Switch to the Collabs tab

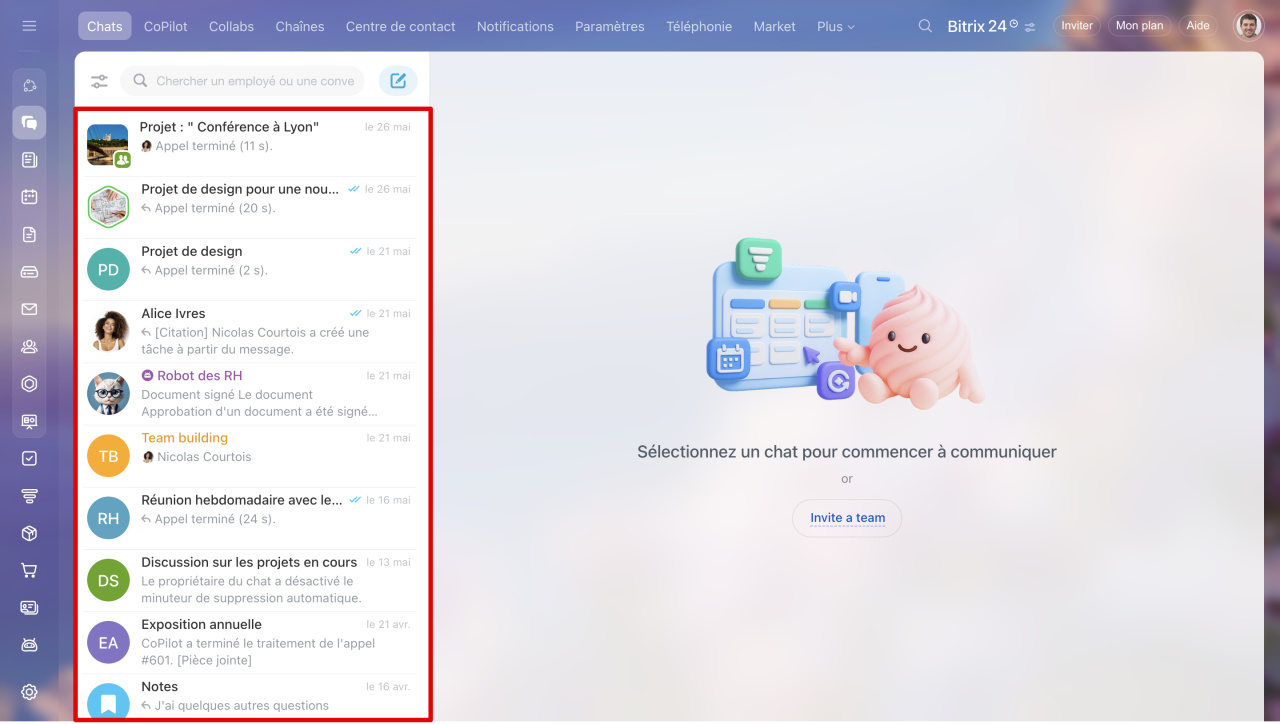231,26
